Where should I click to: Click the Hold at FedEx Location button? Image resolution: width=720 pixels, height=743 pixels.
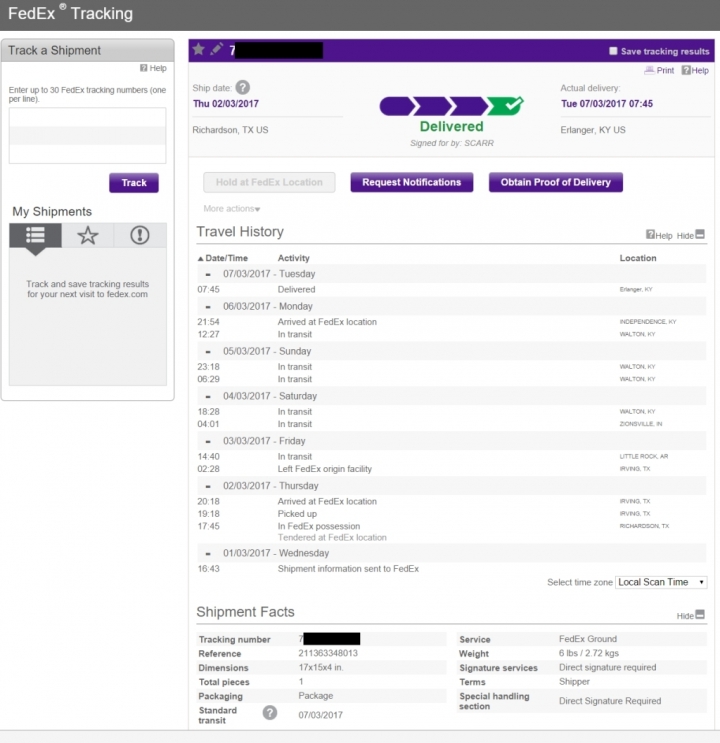tap(269, 182)
